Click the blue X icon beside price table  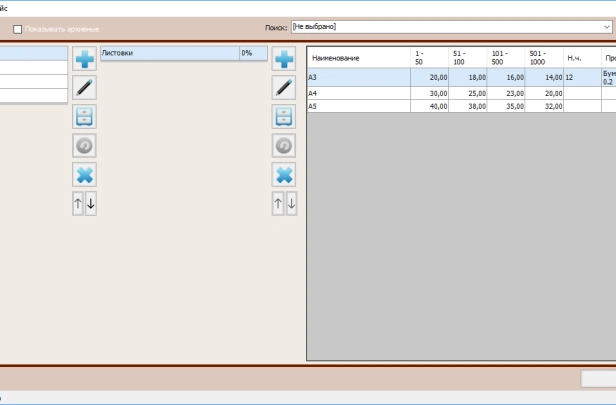[x=285, y=175]
